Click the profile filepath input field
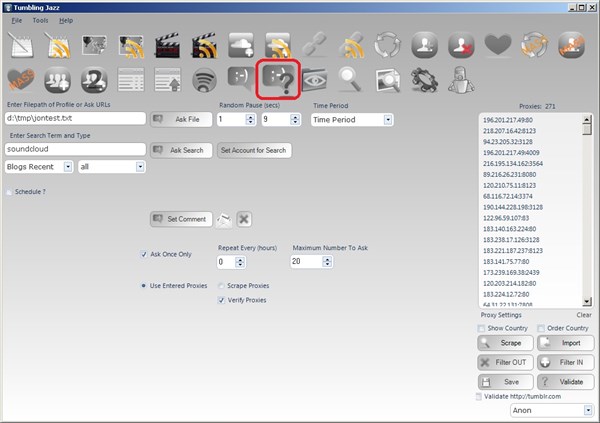The image size is (600, 423). coord(75,118)
